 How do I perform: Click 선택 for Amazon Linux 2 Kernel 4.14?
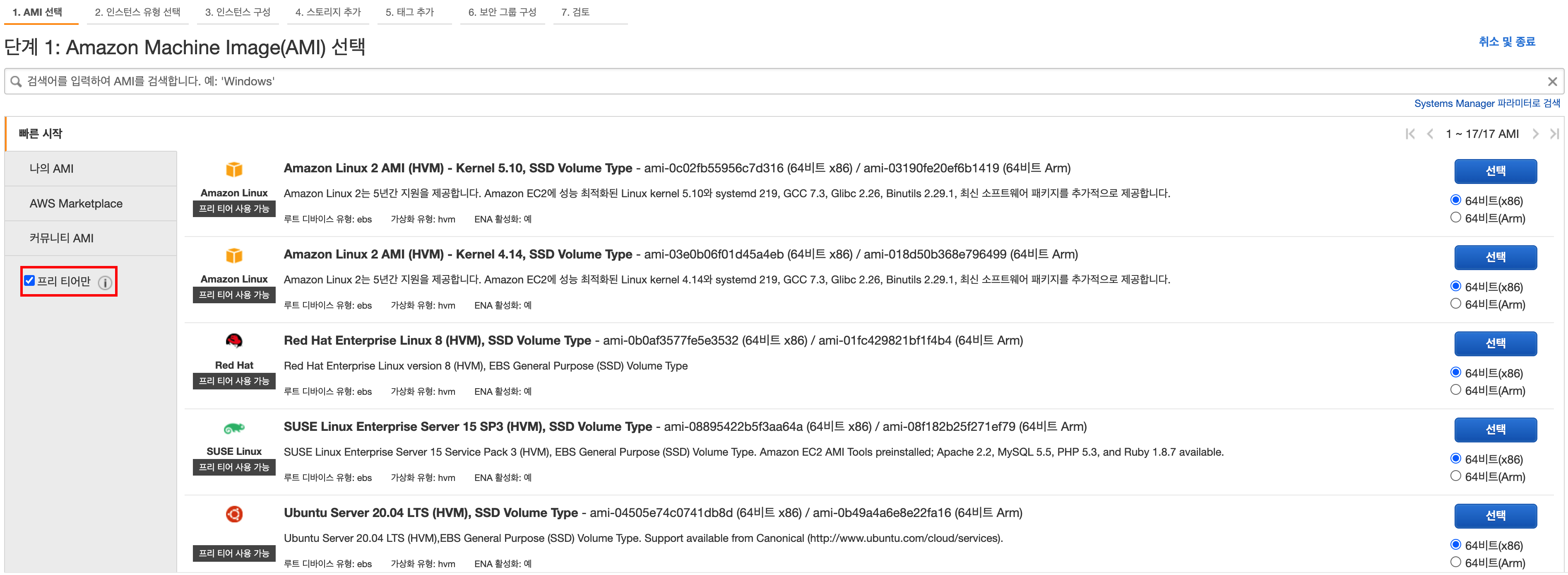pyautogui.click(x=1496, y=258)
